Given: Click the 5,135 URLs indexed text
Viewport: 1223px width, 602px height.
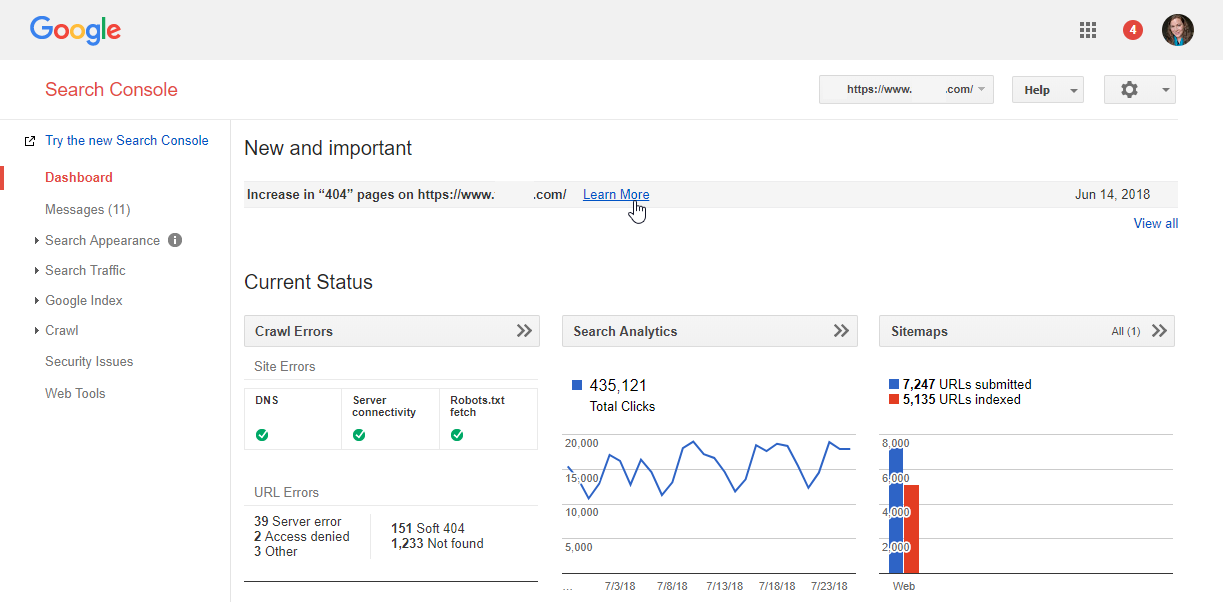Looking at the screenshot, I should 962,399.
